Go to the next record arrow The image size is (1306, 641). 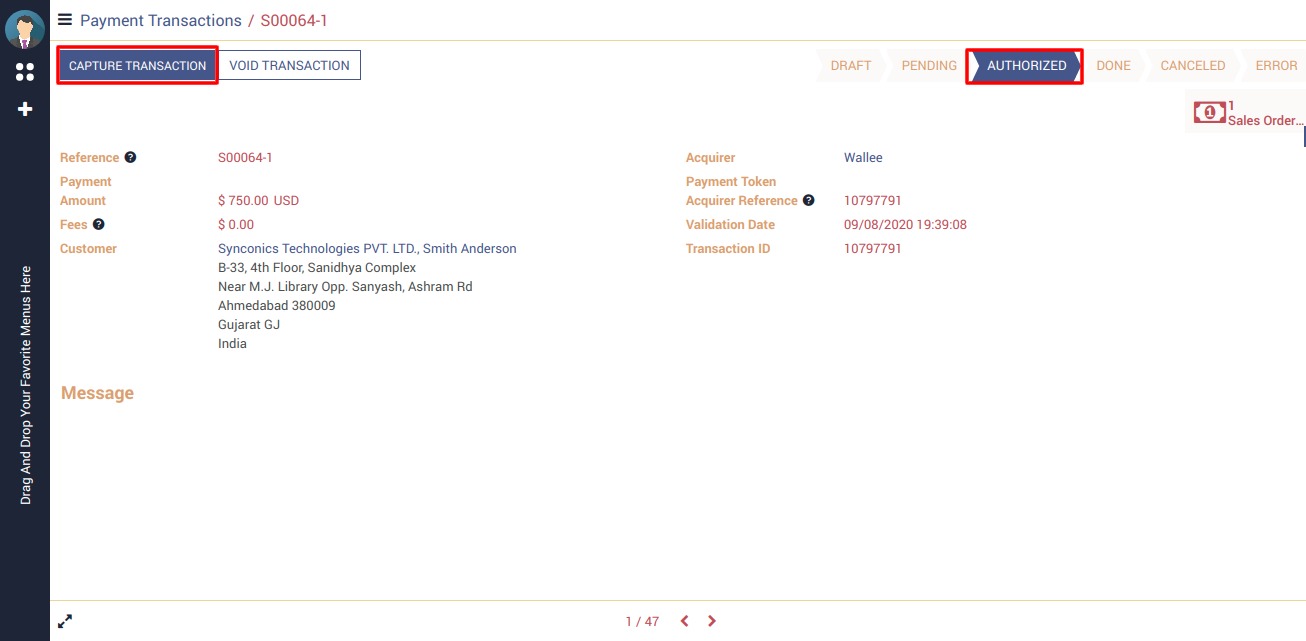tap(712, 621)
